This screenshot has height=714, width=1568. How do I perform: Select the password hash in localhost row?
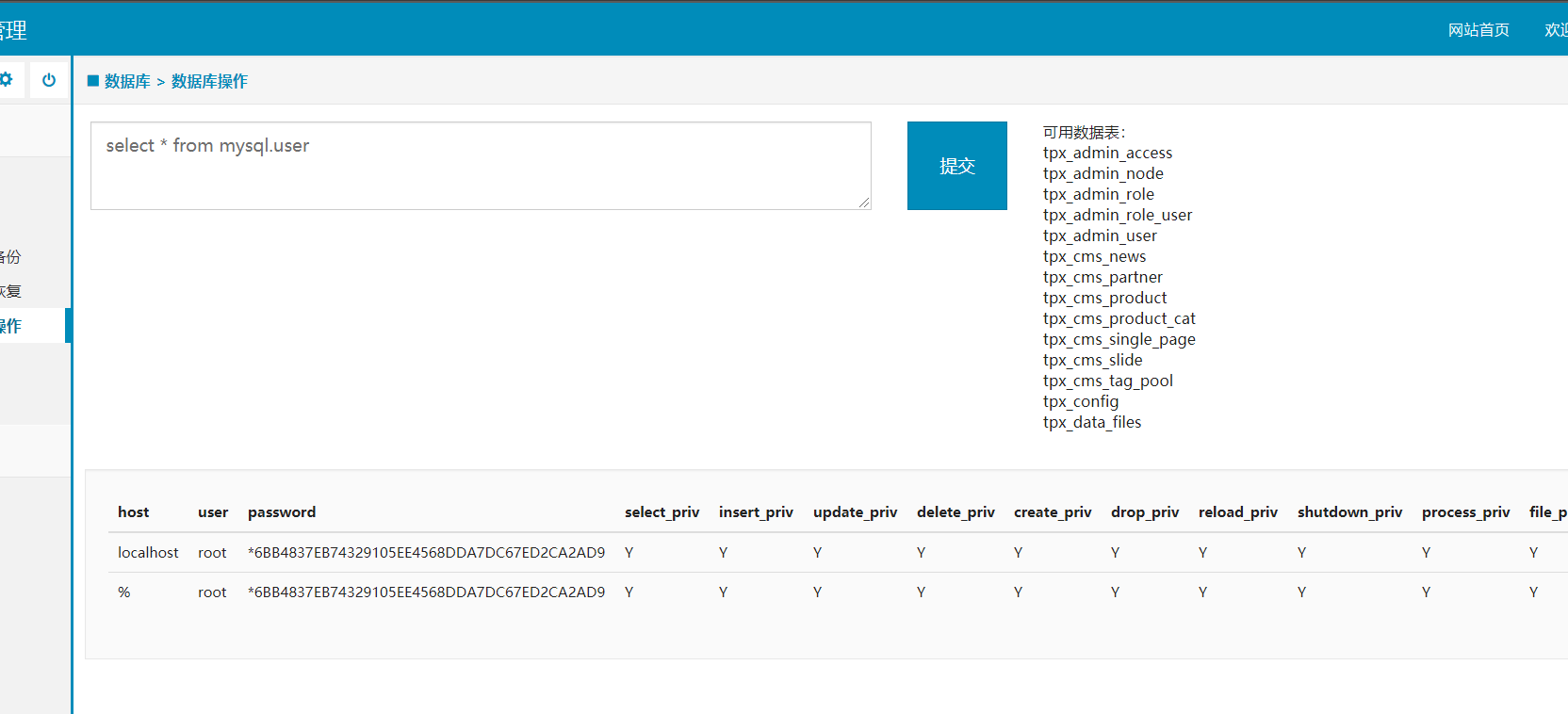click(x=426, y=553)
